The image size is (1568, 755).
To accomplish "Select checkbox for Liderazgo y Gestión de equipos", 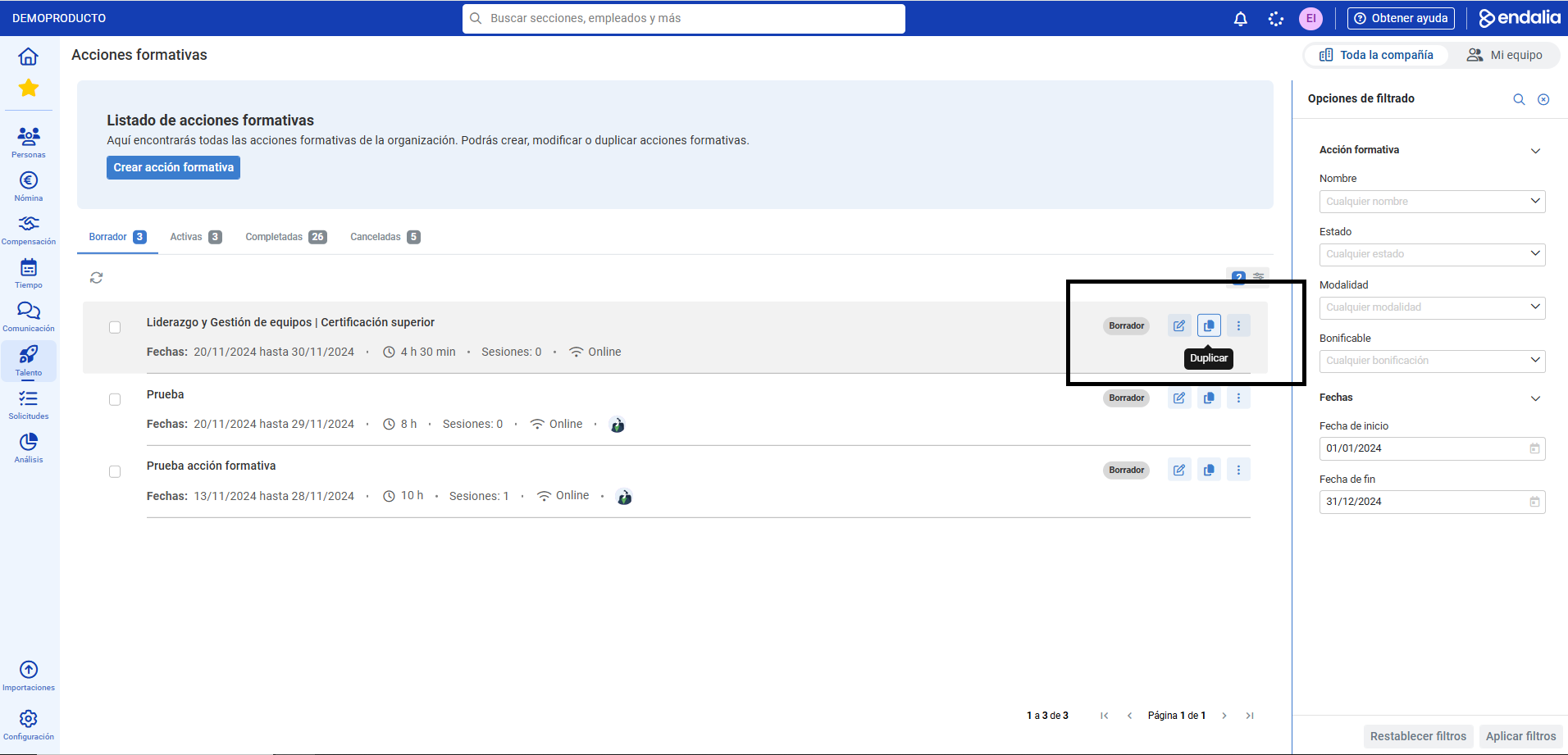I will (x=115, y=327).
